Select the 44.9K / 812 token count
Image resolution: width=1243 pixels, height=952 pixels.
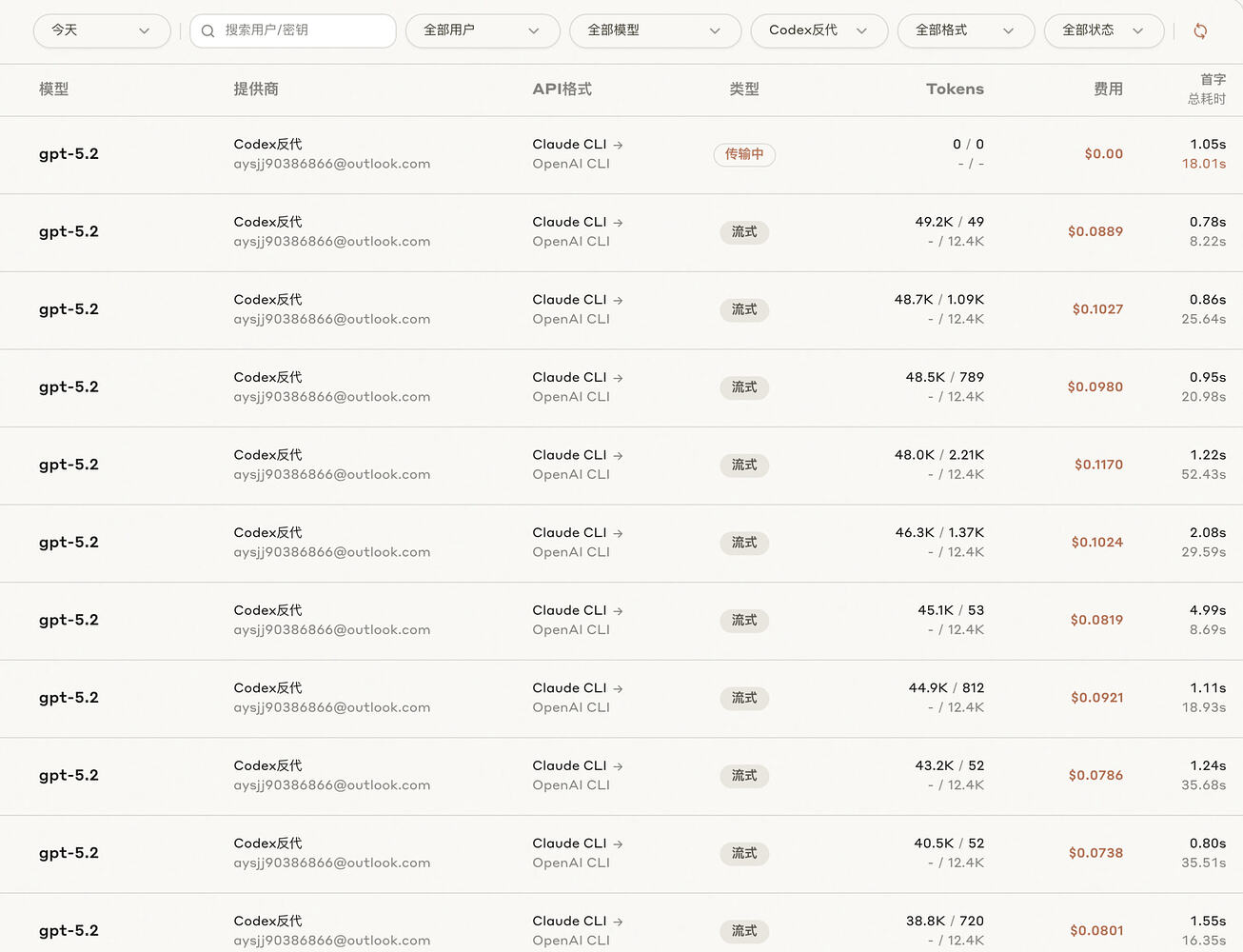coord(947,688)
